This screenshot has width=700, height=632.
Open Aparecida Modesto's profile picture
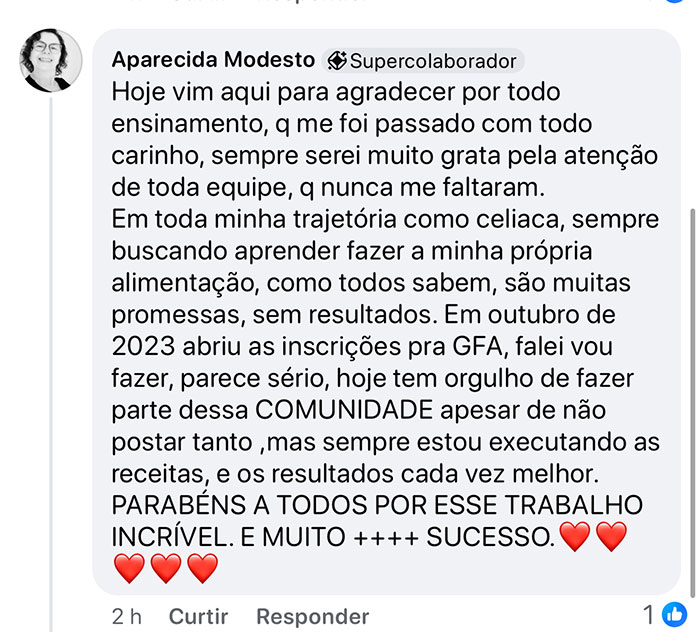pyautogui.click(x=51, y=60)
